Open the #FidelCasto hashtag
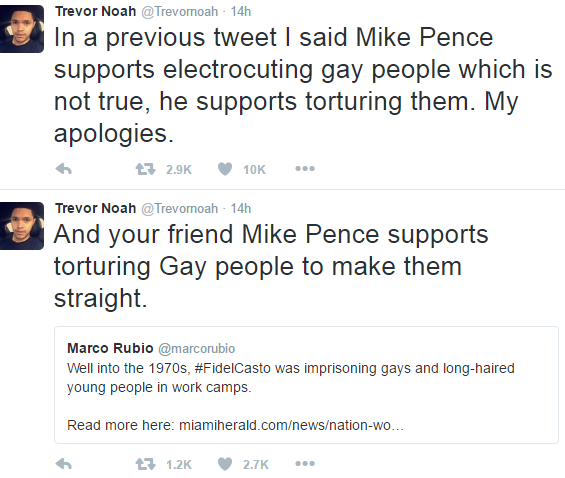565x478 pixels. pos(232,368)
